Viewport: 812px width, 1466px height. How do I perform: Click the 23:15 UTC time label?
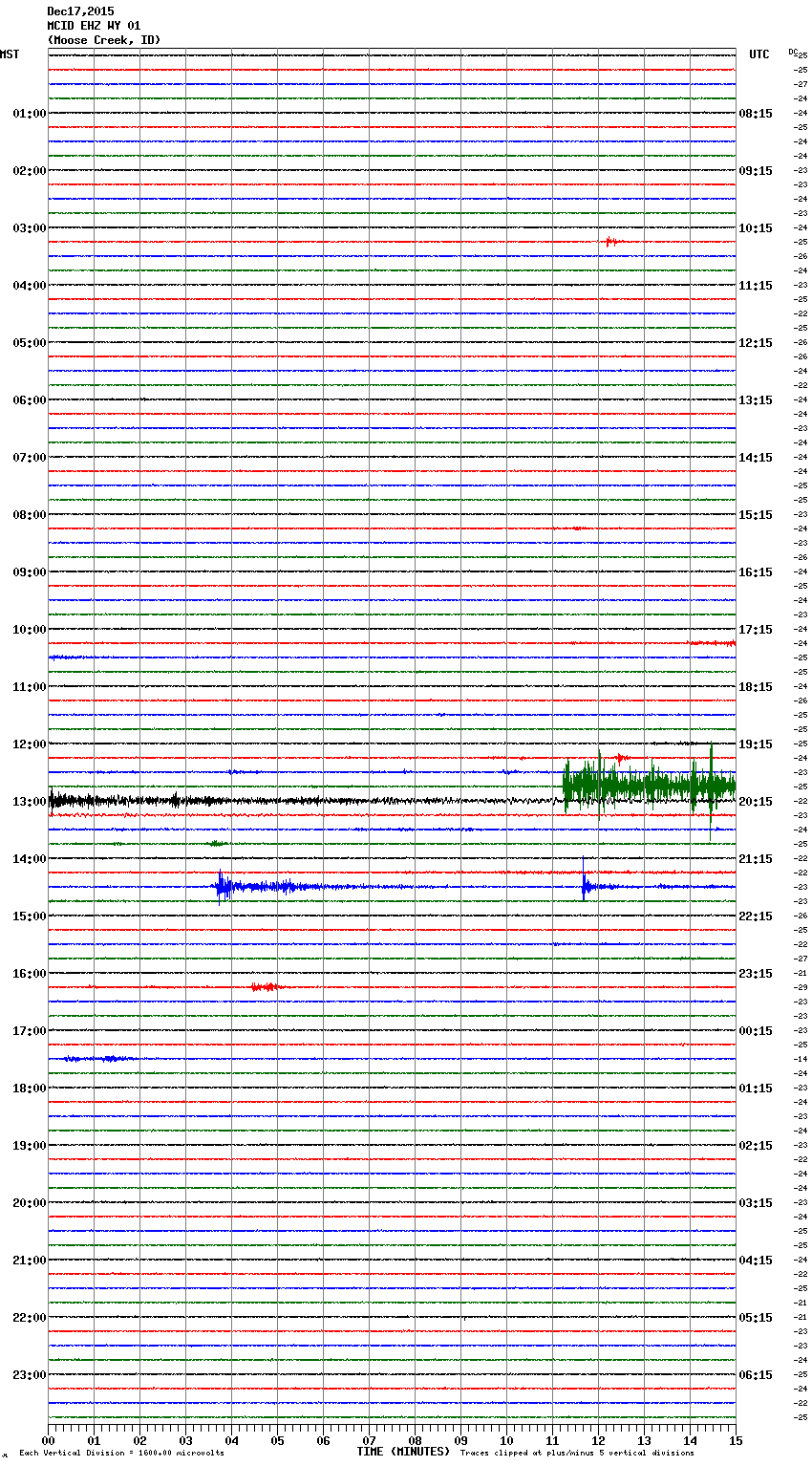[x=756, y=974]
